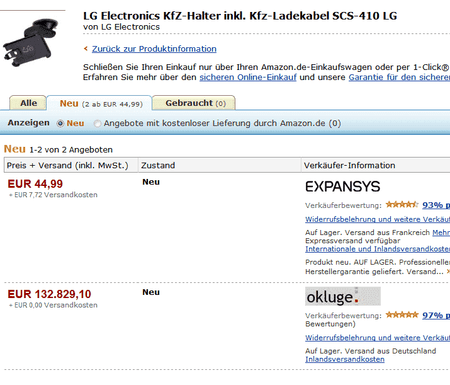Click the EXPANSYS seller star rating
Image resolution: width=450 pixels, height=385 pixels.
click(x=402, y=204)
